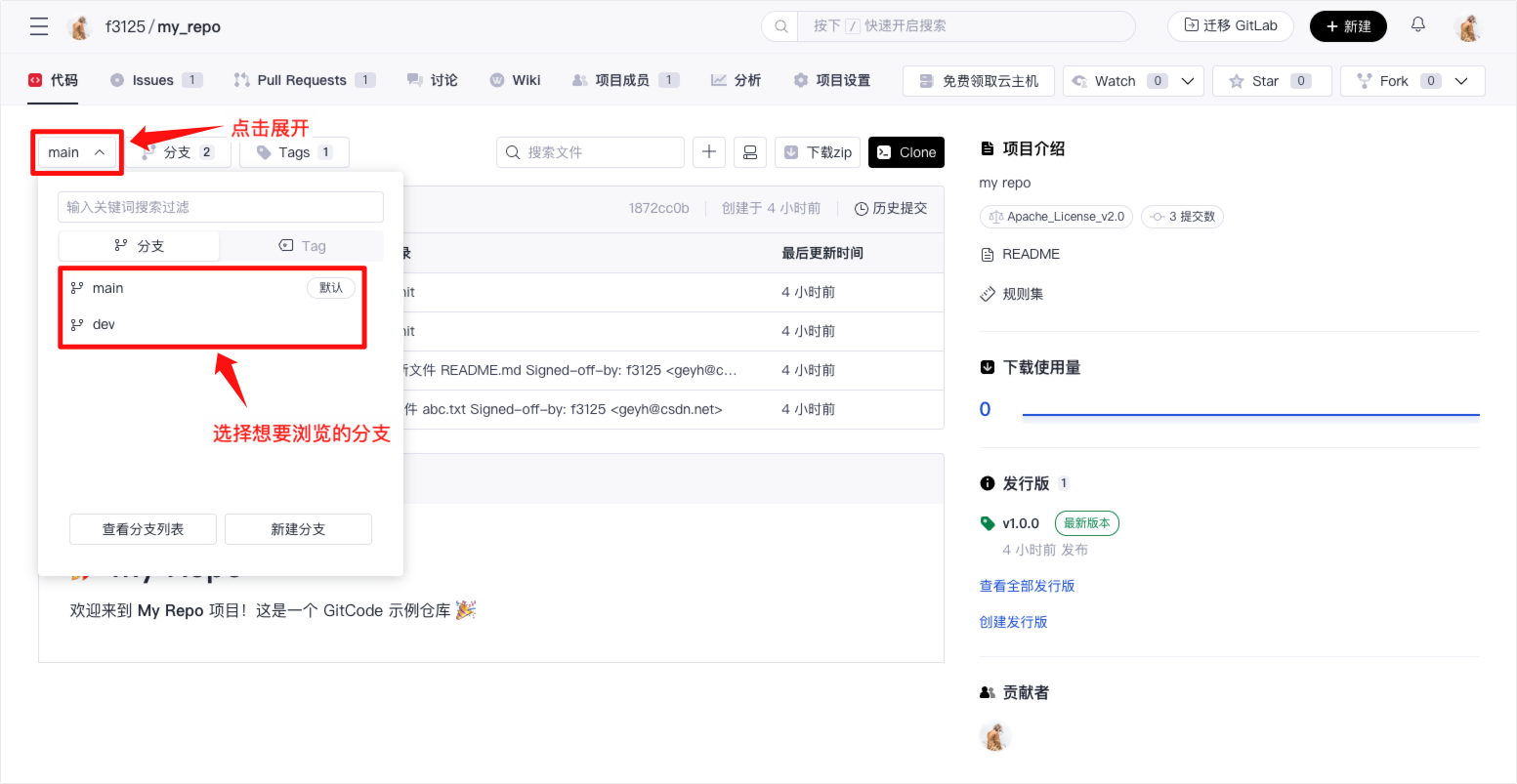Open the 查看全部发行版 link

(1027, 586)
